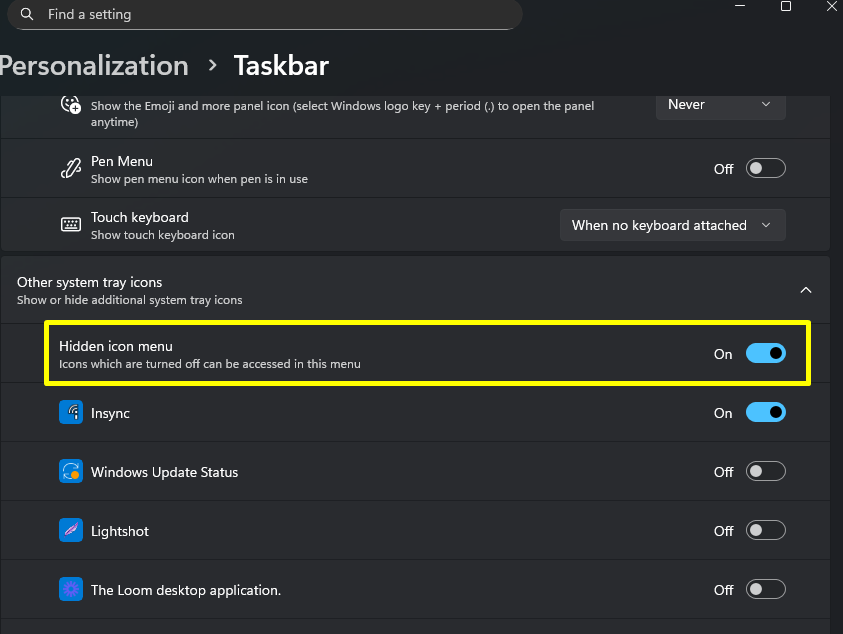Open the Emoji panel 'Never' dropdown
This screenshot has width=843, height=634.
(720, 104)
